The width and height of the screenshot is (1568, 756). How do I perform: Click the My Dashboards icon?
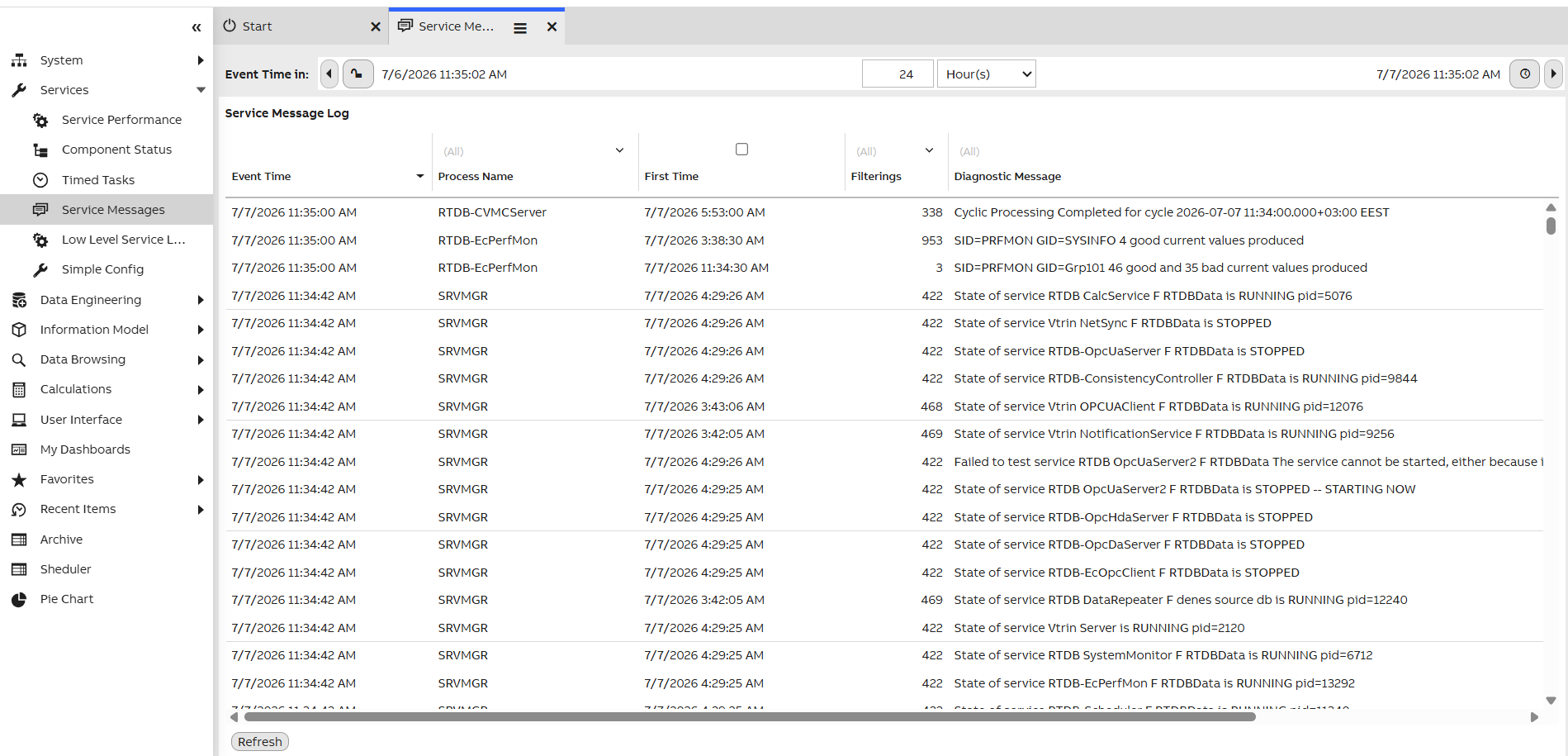point(19,449)
